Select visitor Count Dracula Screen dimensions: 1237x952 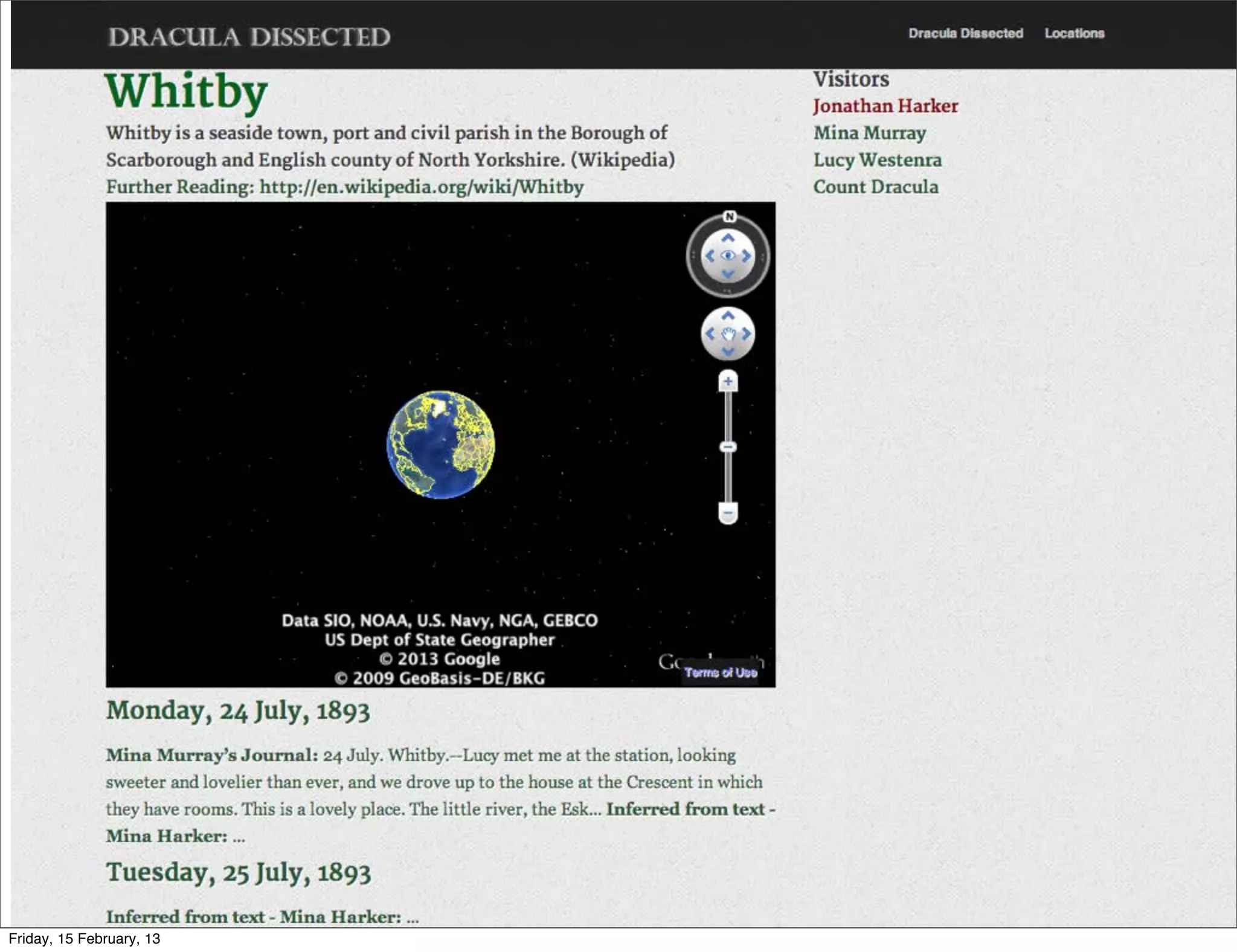point(875,187)
